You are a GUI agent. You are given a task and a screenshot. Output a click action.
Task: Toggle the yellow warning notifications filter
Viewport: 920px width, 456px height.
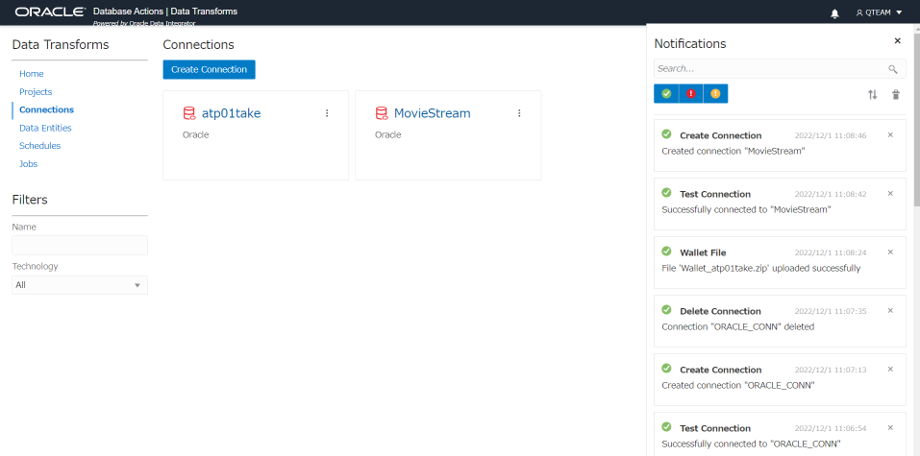pos(715,93)
